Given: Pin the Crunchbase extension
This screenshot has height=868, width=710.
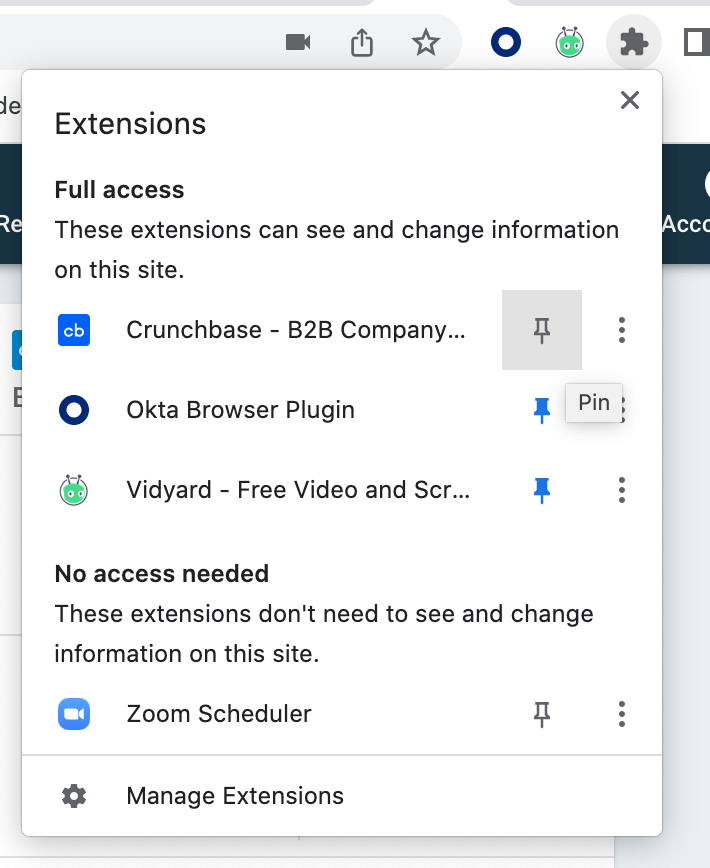Looking at the screenshot, I should click(x=541, y=329).
